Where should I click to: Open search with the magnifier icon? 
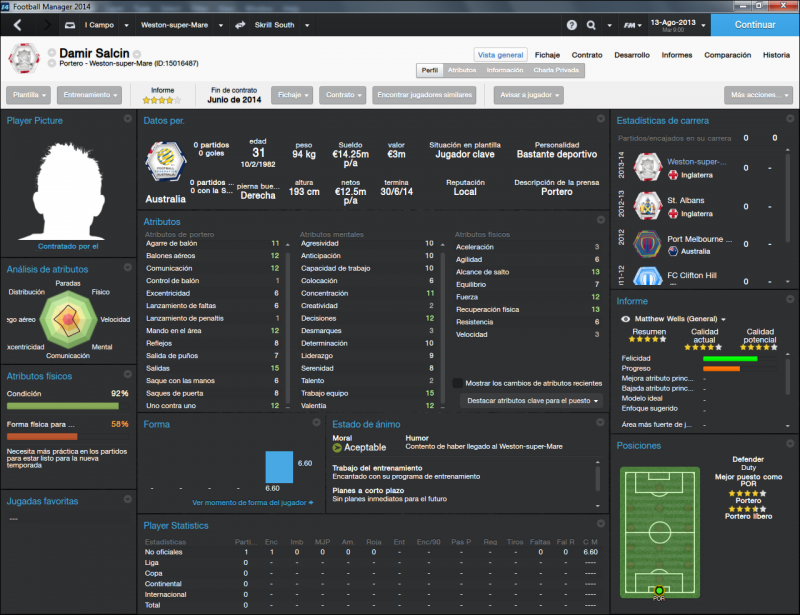tap(591, 25)
